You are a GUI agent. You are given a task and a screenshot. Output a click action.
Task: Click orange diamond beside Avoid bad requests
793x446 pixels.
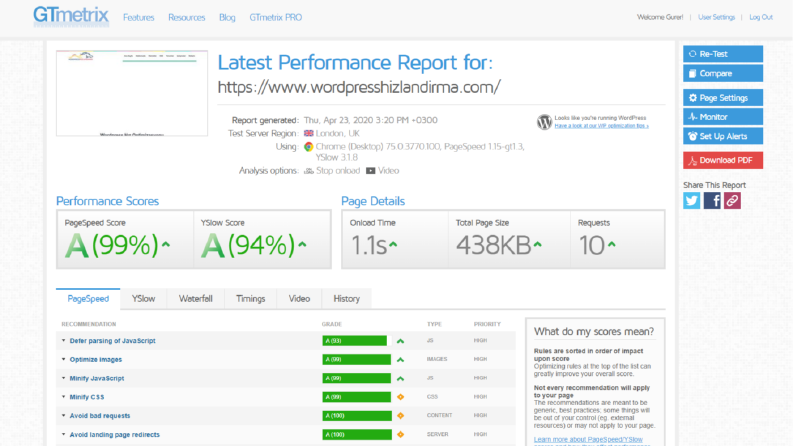click(x=401, y=416)
